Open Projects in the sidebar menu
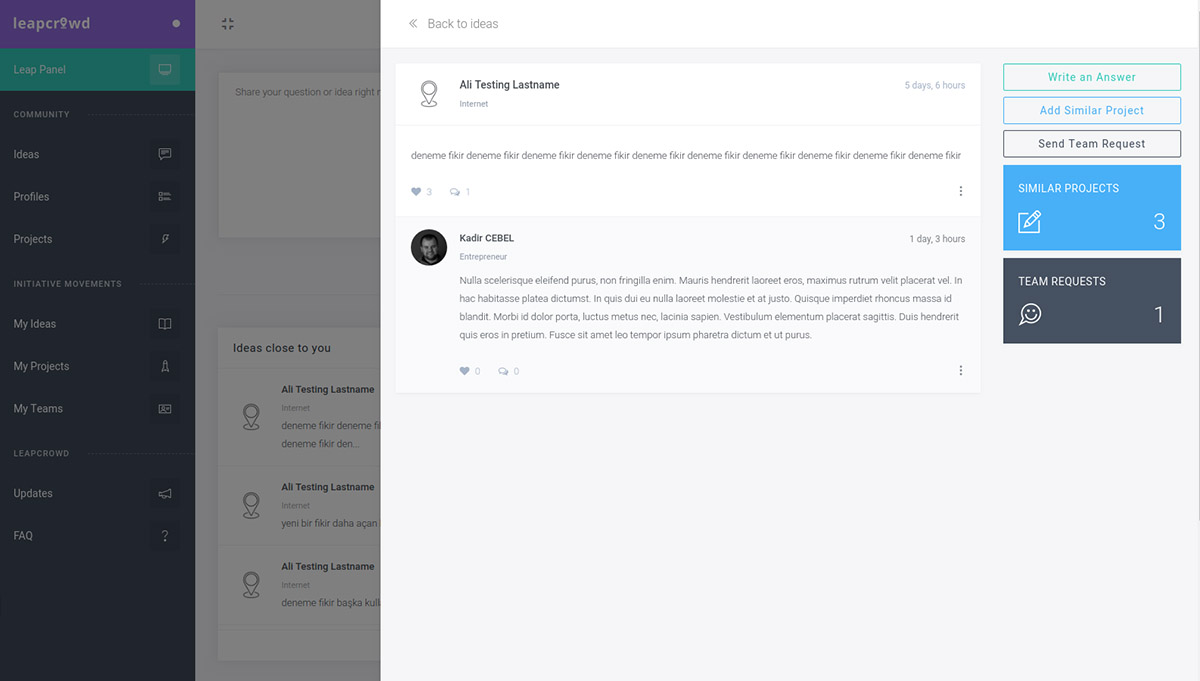This screenshot has width=1200, height=681. pos(97,239)
